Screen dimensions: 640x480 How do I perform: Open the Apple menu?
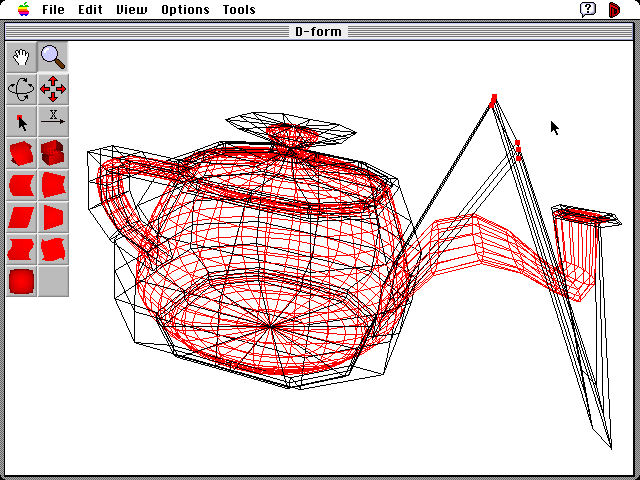[24, 9]
